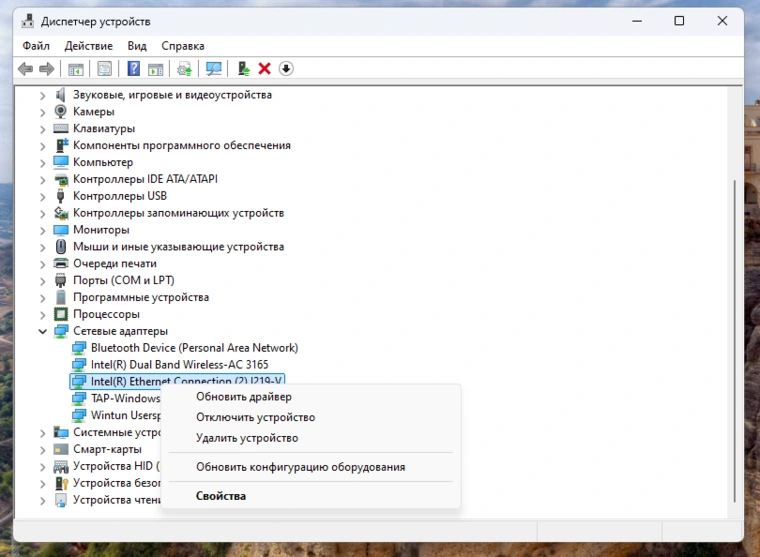
Task: Click the USB plug icon of Контроллеры USB
Action: tap(61, 196)
